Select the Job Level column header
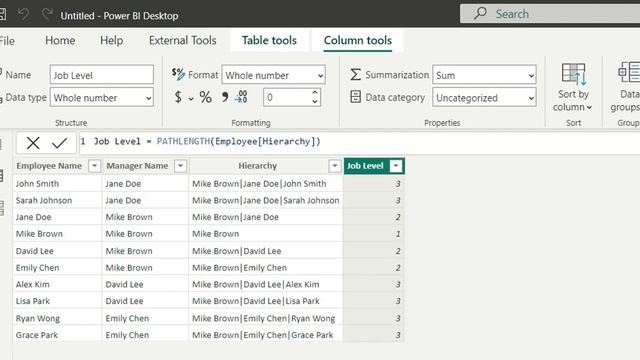640x360 pixels. (365, 166)
